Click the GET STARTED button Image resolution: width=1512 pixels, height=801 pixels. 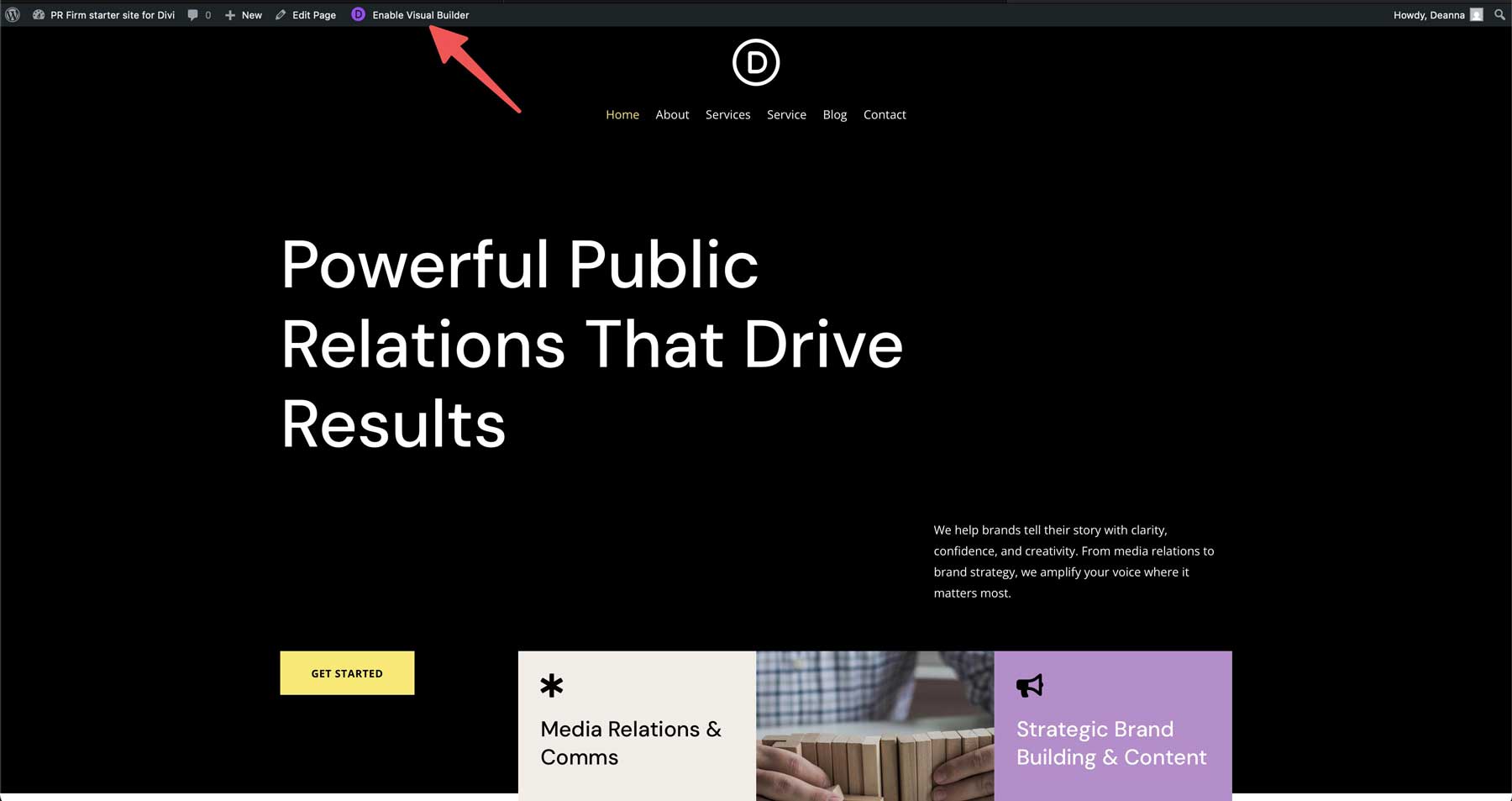(x=347, y=672)
